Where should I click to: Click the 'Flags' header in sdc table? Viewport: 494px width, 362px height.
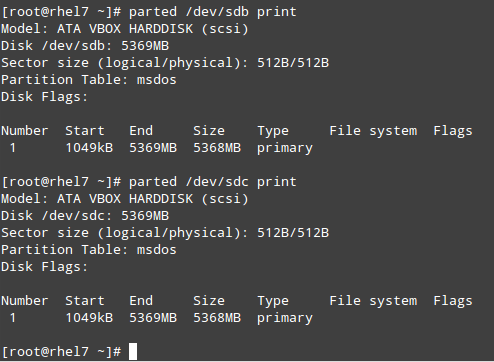coord(453,301)
